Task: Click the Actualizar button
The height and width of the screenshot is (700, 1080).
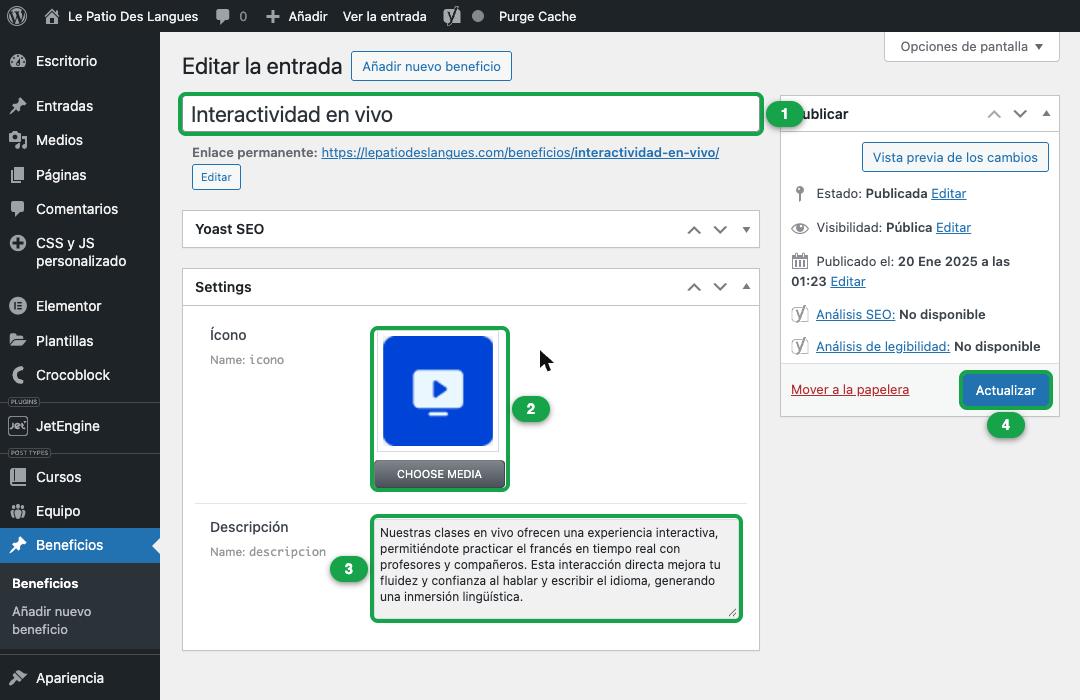Action: pos(1005,390)
